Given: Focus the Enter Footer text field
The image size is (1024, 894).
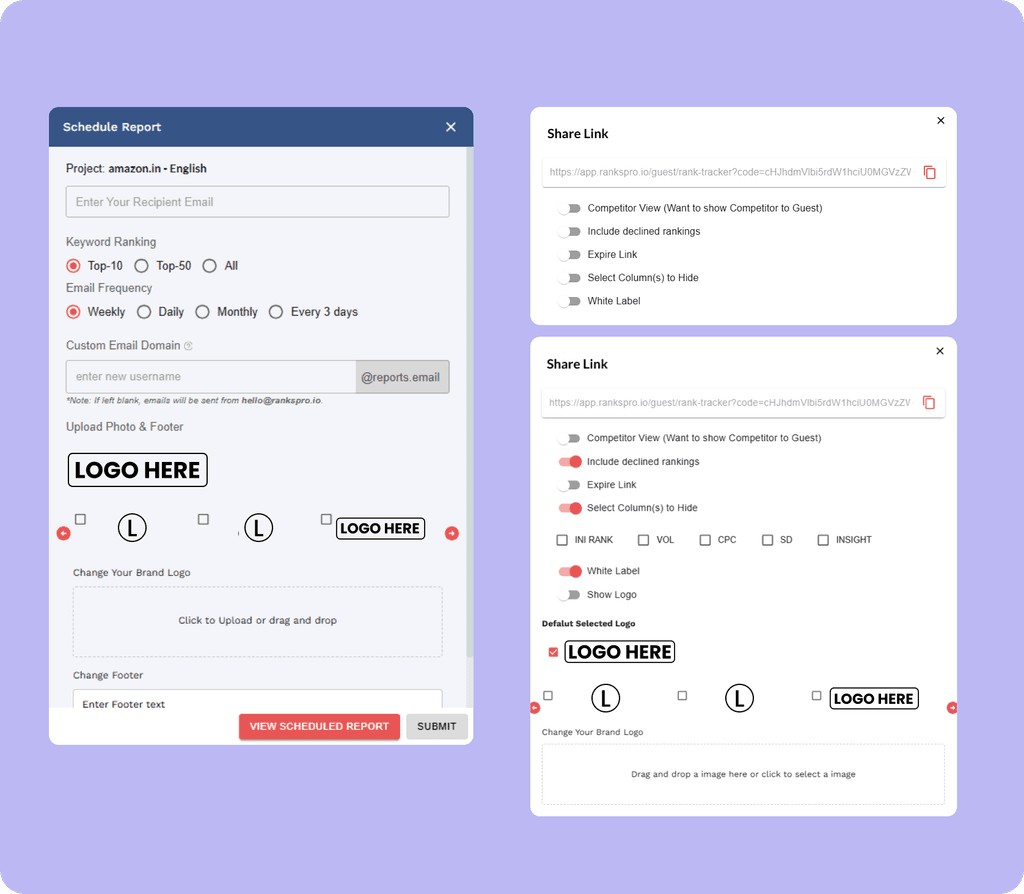Looking at the screenshot, I should tap(257, 699).
